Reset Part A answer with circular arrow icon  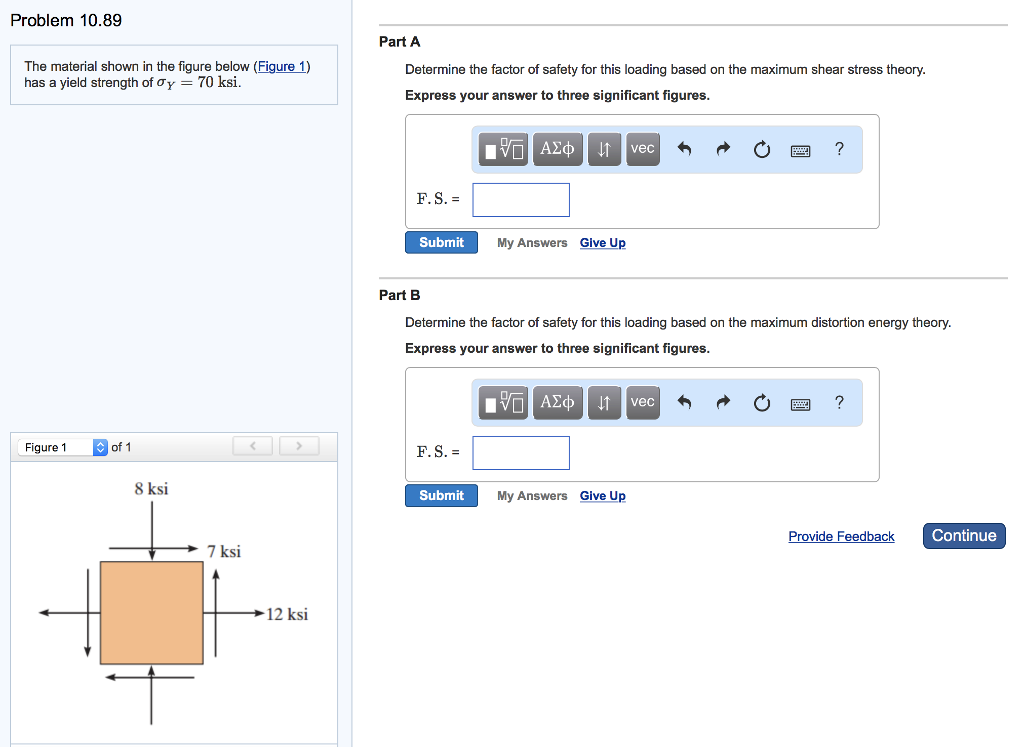click(x=761, y=149)
